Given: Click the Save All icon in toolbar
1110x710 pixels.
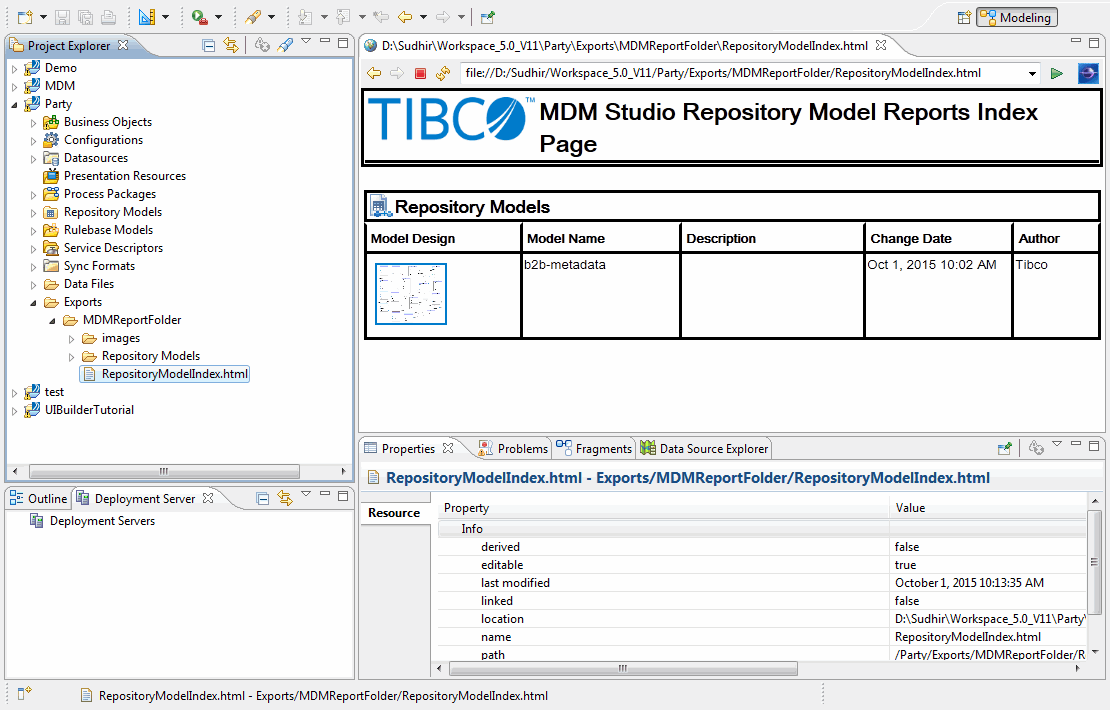Looking at the screenshot, I should click(x=85, y=17).
